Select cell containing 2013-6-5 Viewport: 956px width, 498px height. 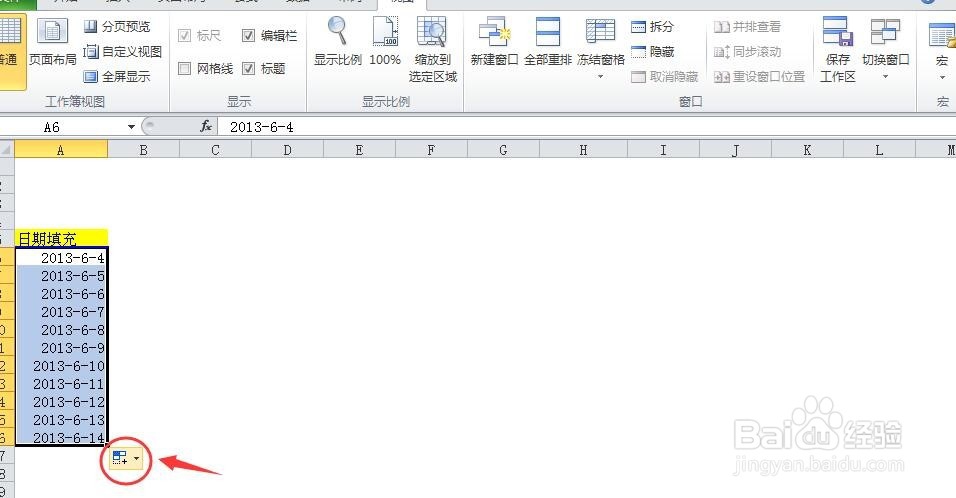[x=61, y=276]
